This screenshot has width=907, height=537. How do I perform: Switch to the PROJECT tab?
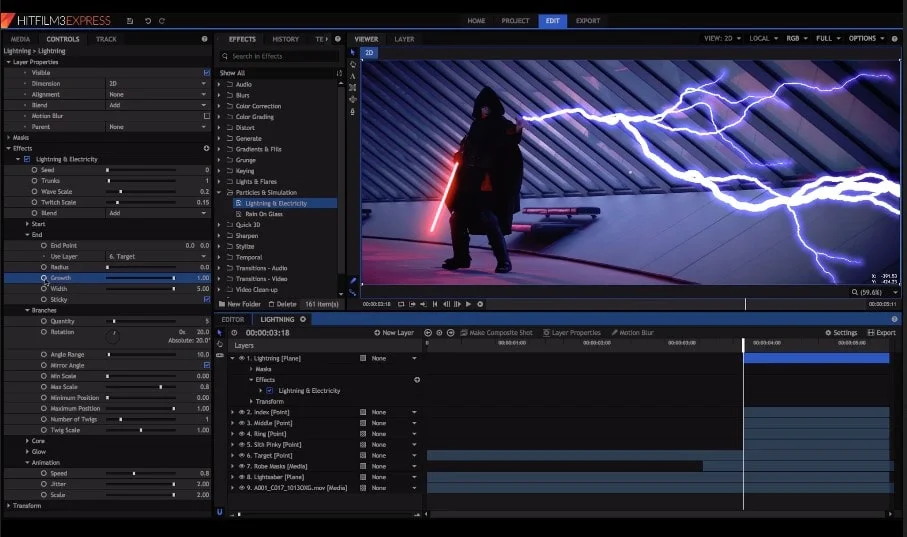click(x=515, y=21)
